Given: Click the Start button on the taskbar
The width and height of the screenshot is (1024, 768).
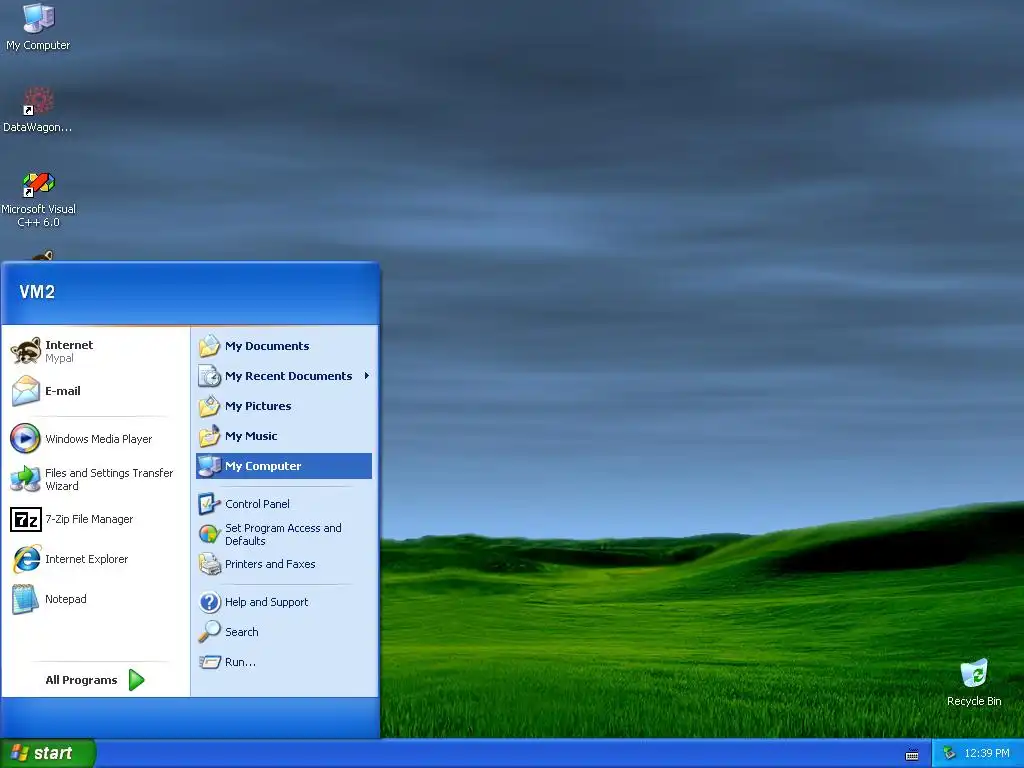Looking at the screenshot, I should [48, 753].
